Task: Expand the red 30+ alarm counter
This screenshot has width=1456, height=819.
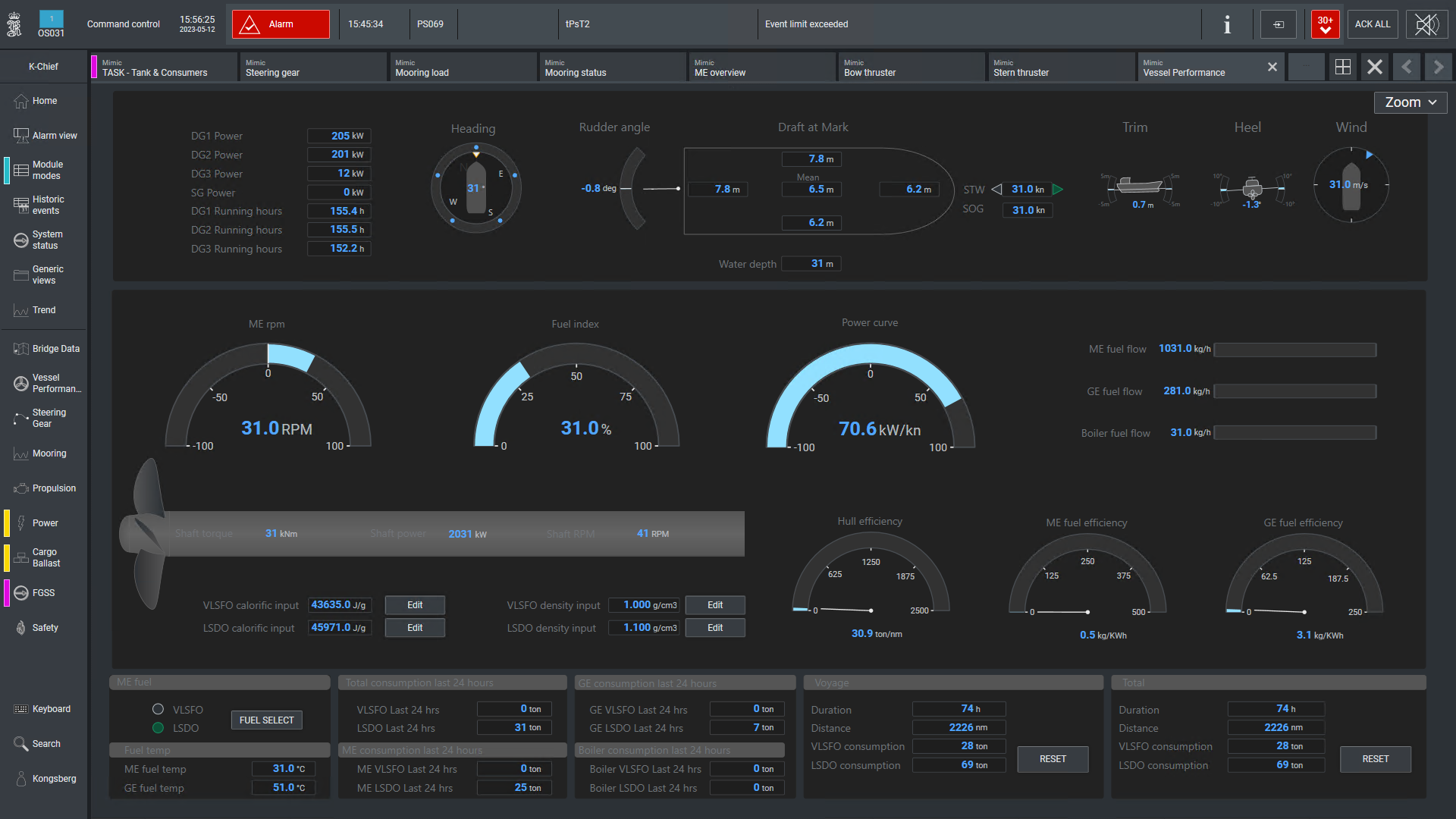Action: pos(1324,24)
